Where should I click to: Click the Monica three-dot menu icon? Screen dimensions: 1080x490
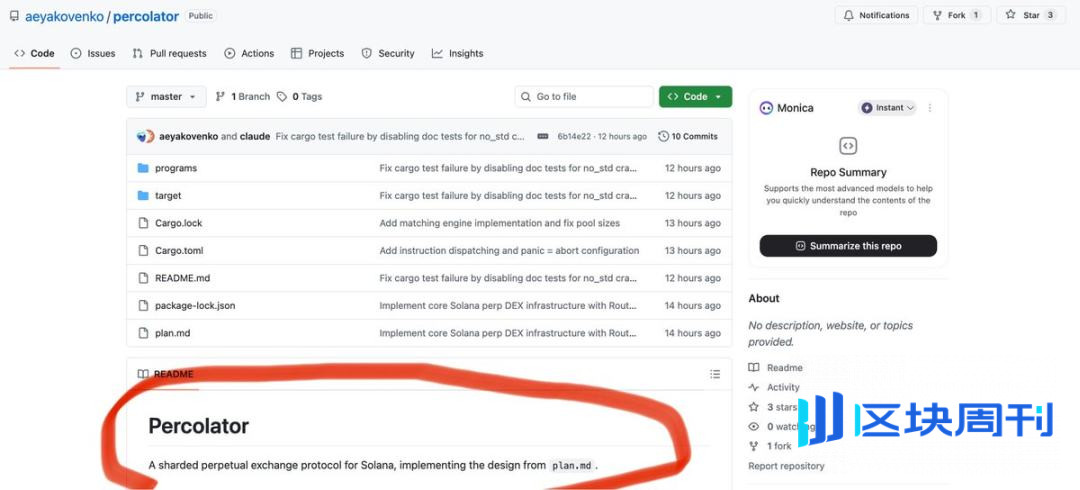(x=930, y=108)
